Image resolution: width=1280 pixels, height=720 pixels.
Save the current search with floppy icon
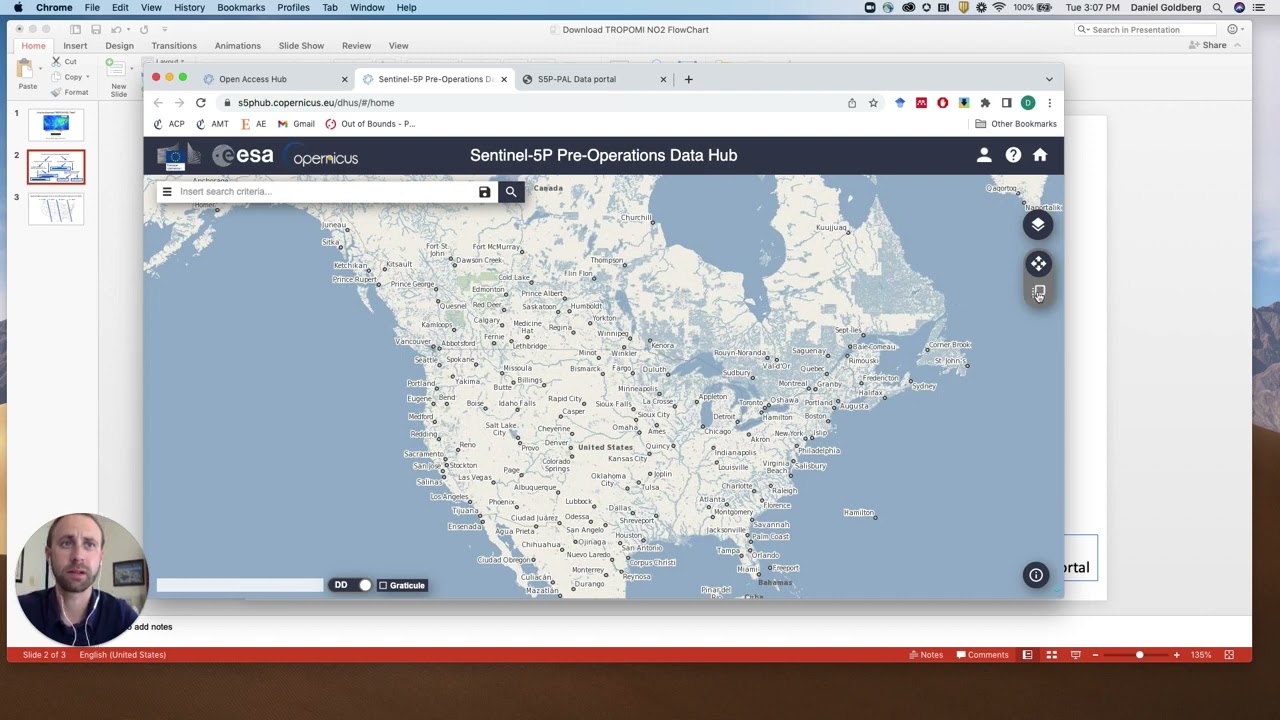click(x=485, y=192)
